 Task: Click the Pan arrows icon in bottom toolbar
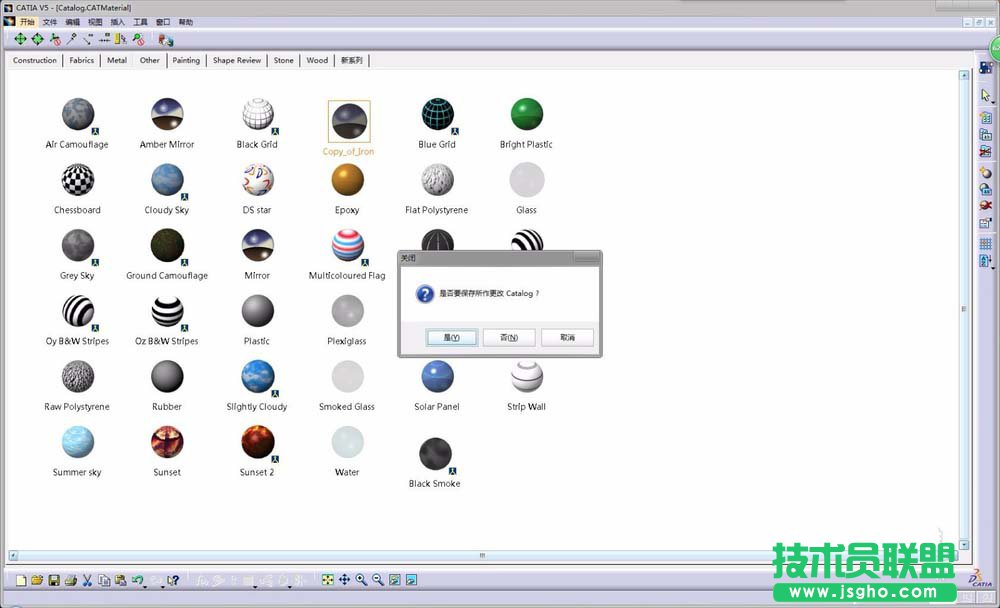tap(344, 580)
